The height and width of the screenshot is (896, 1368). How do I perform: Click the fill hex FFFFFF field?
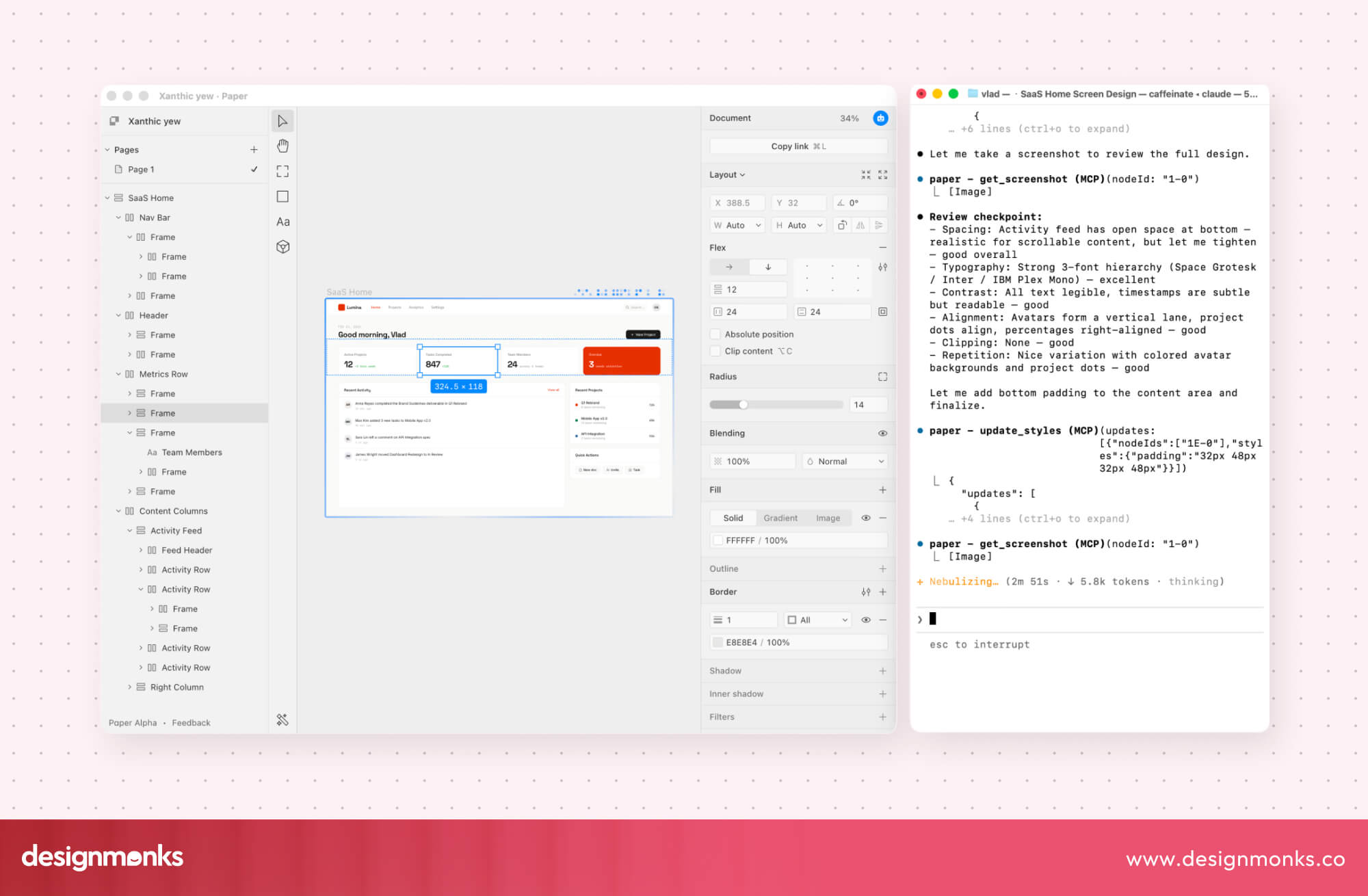point(740,540)
